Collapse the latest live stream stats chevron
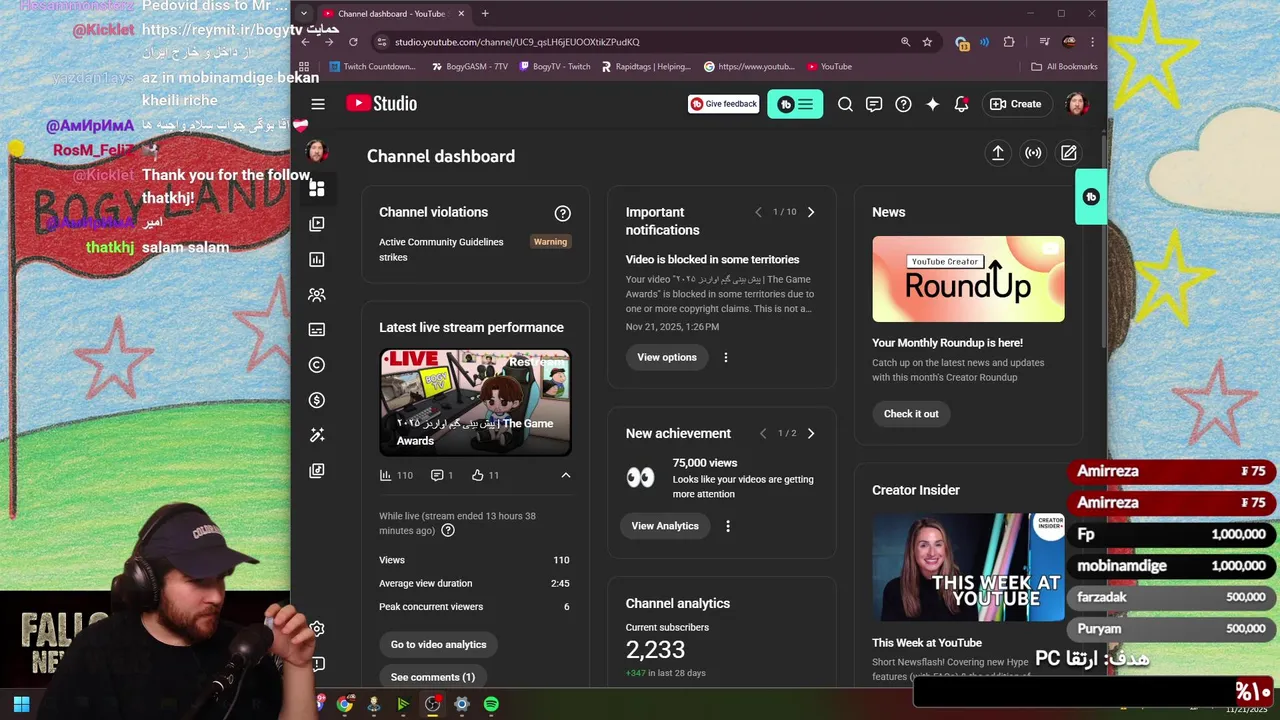This screenshot has width=1280, height=720. coord(566,475)
